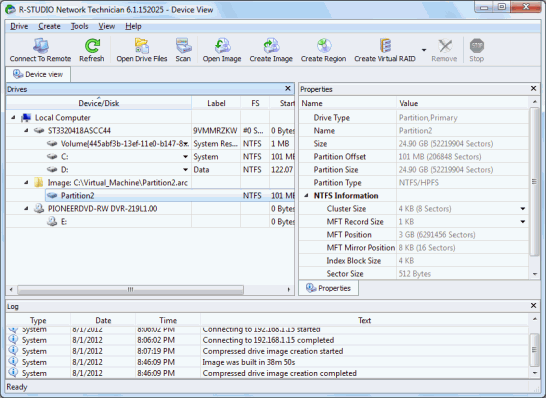Click the drive icon next to C:
The image size is (546, 398).
tap(52, 157)
